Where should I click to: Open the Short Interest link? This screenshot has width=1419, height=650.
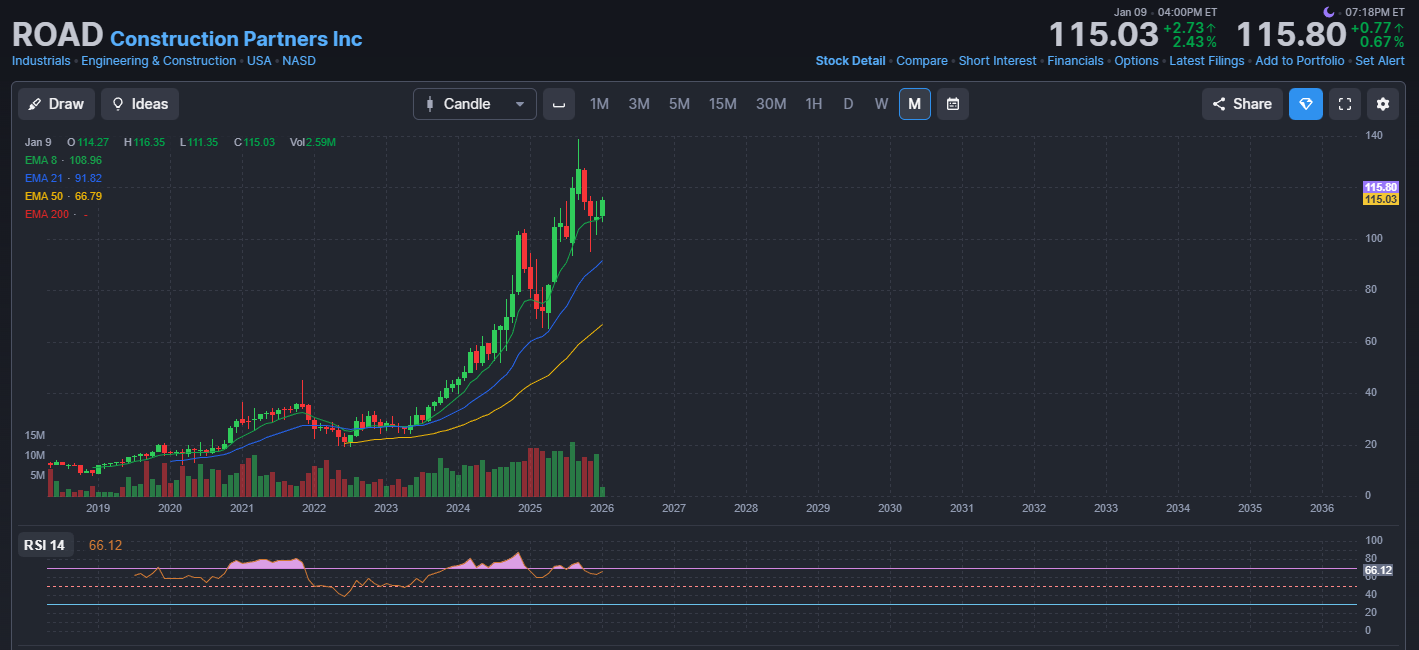[997, 61]
